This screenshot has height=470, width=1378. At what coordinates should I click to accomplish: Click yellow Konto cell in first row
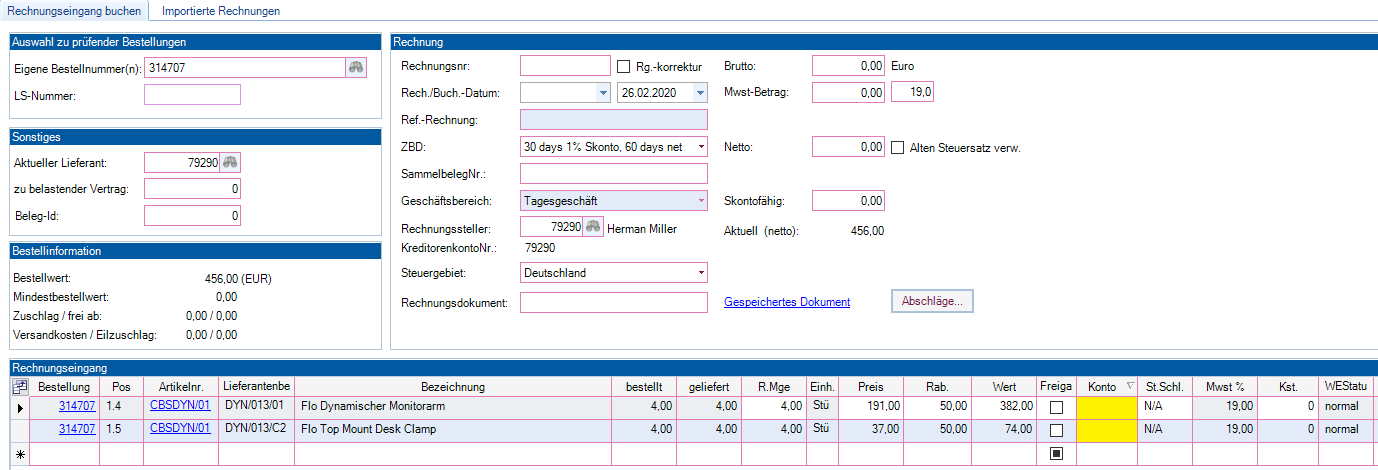coord(1107,408)
